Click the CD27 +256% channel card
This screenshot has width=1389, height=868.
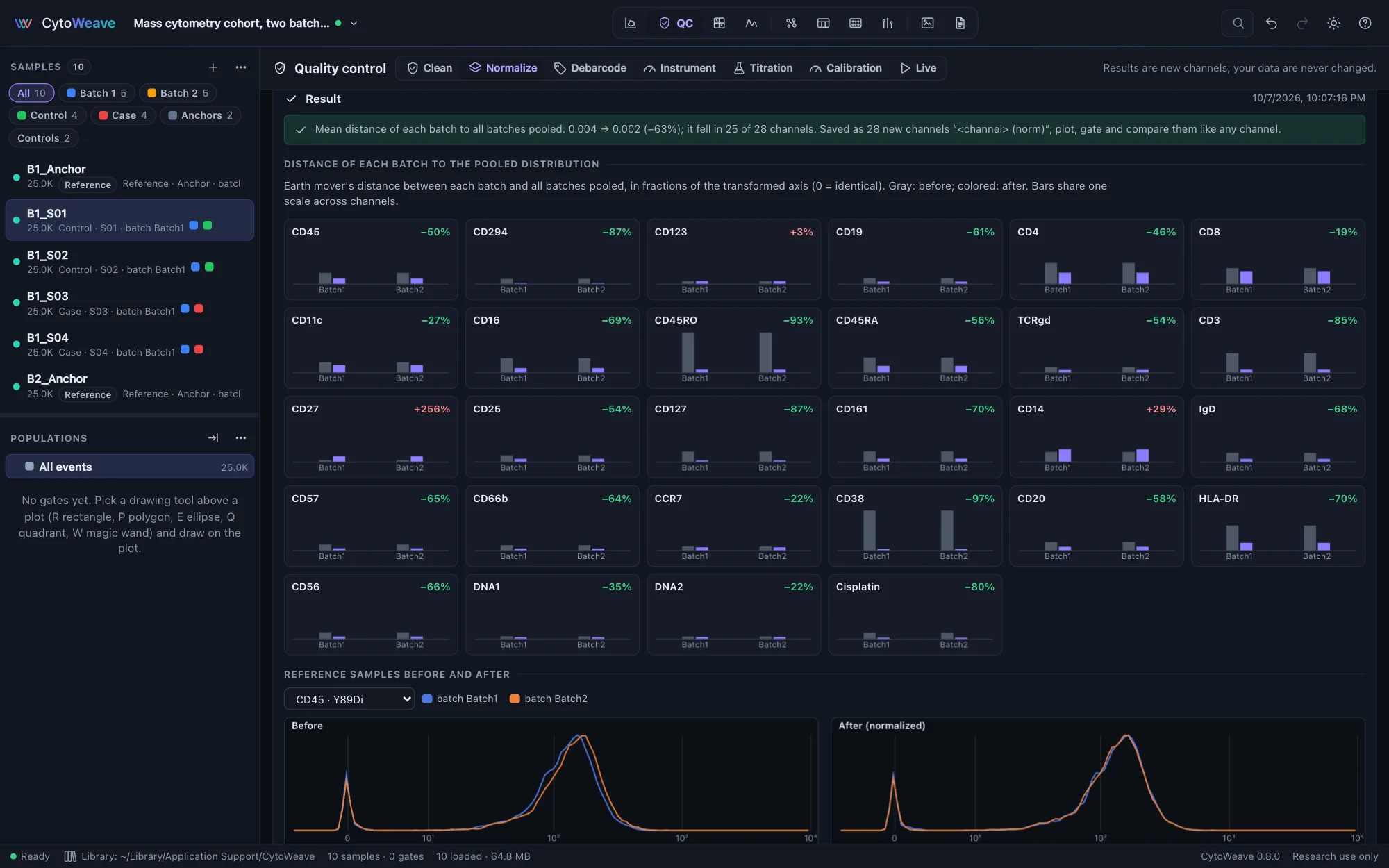point(371,437)
